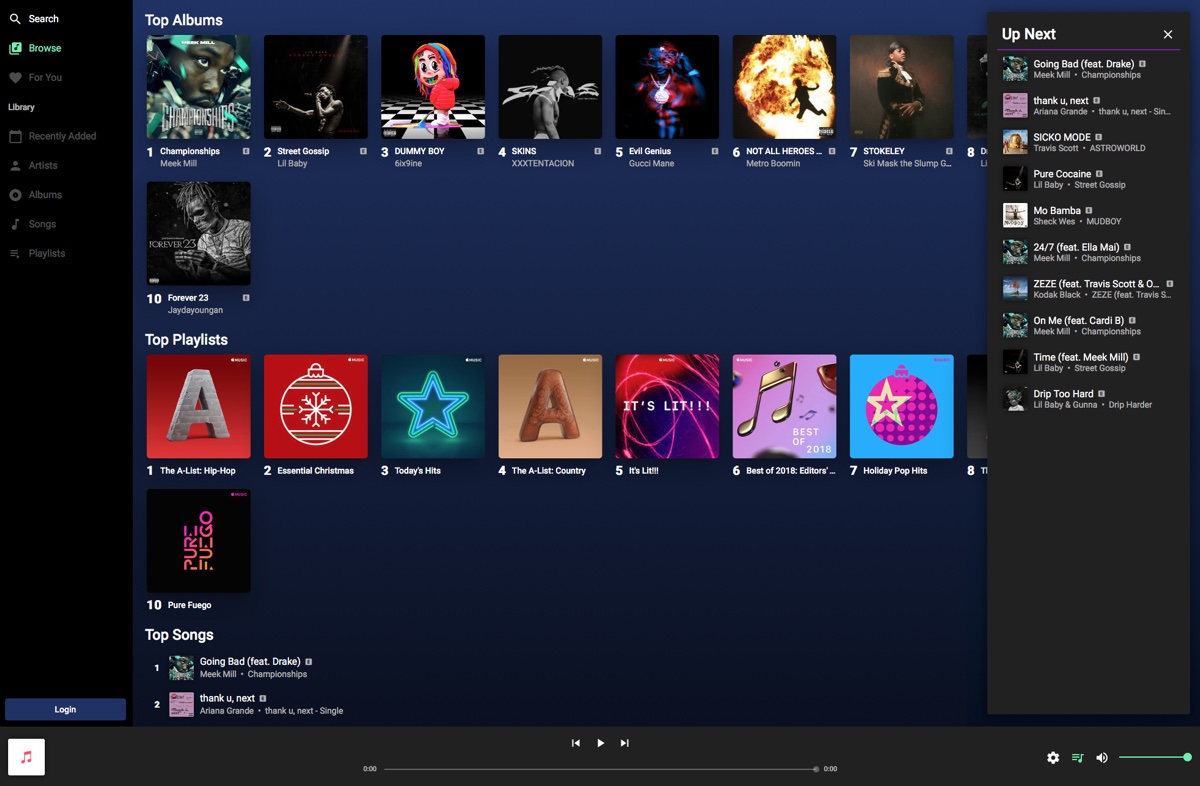This screenshot has height=786, width=1200.
Task: Open Recently Added in Library
Action: pyautogui.click(x=62, y=136)
